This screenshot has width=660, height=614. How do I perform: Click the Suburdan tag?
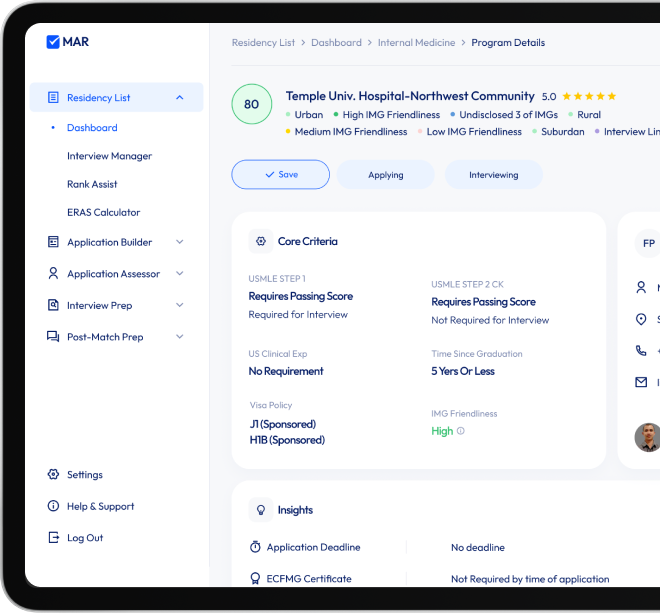pyautogui.click(x=562, y=132)
